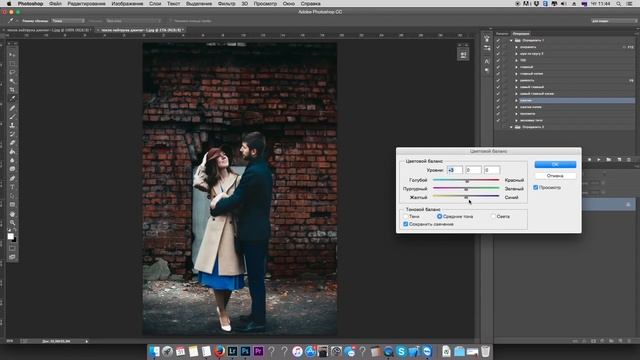The height and width of the screenshot is (360, 640).
Task: Select the Rectangular Marquee tool
Action: (x=12, y=64)
